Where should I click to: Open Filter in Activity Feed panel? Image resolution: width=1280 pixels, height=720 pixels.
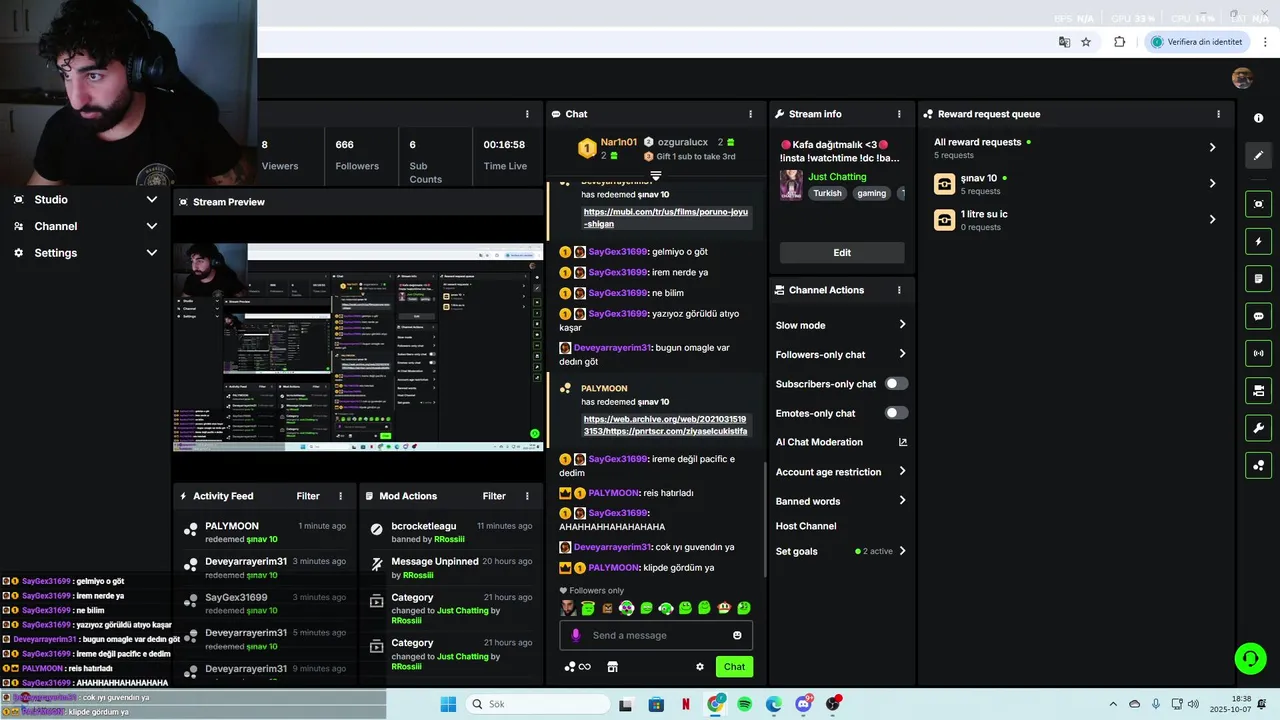(x=308, y=496)
